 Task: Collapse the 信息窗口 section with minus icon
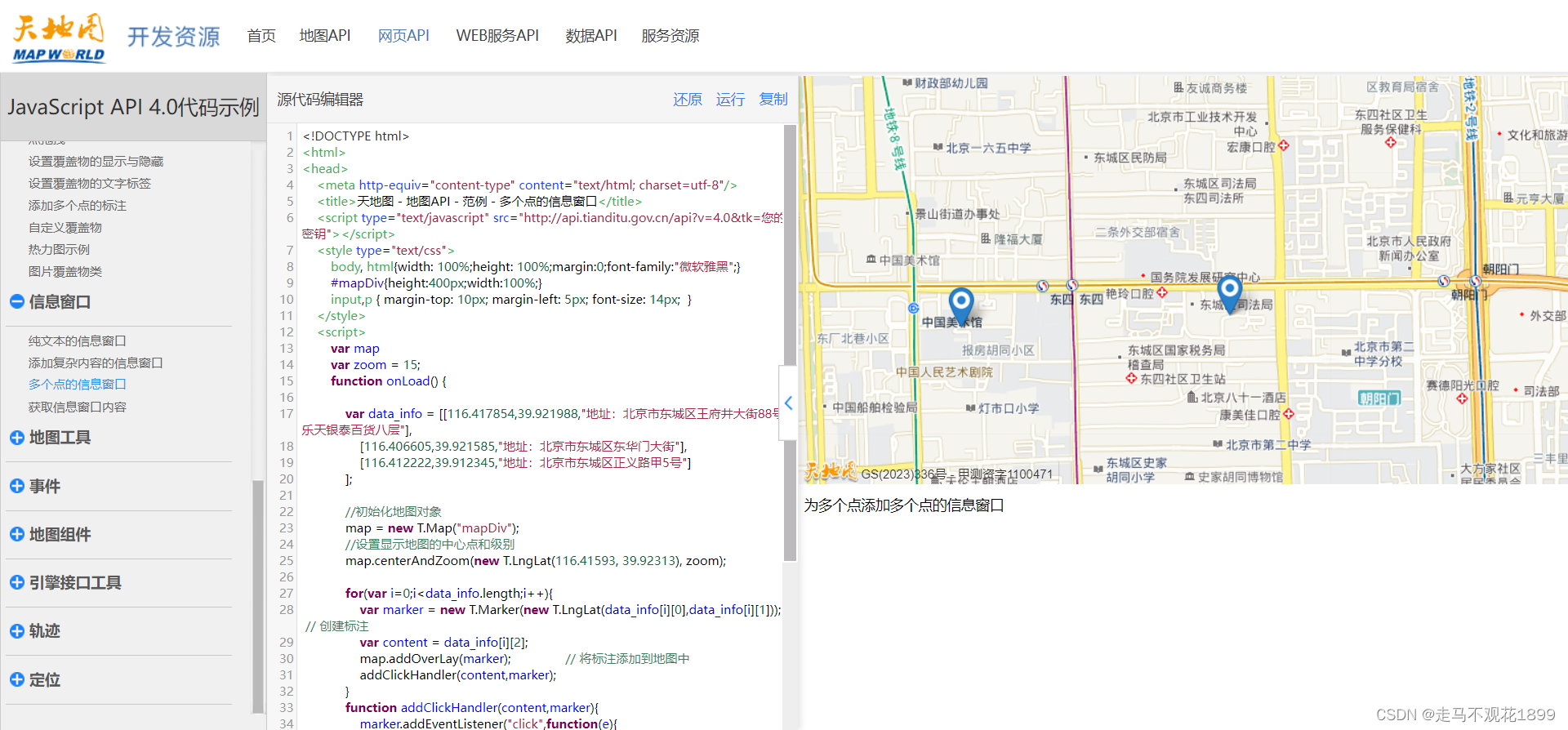(x=16, y=301)
